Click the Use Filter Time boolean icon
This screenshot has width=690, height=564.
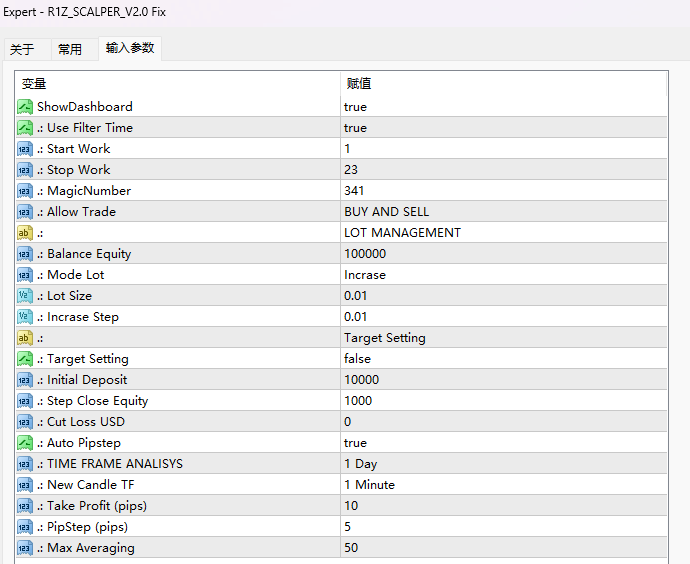25,128
